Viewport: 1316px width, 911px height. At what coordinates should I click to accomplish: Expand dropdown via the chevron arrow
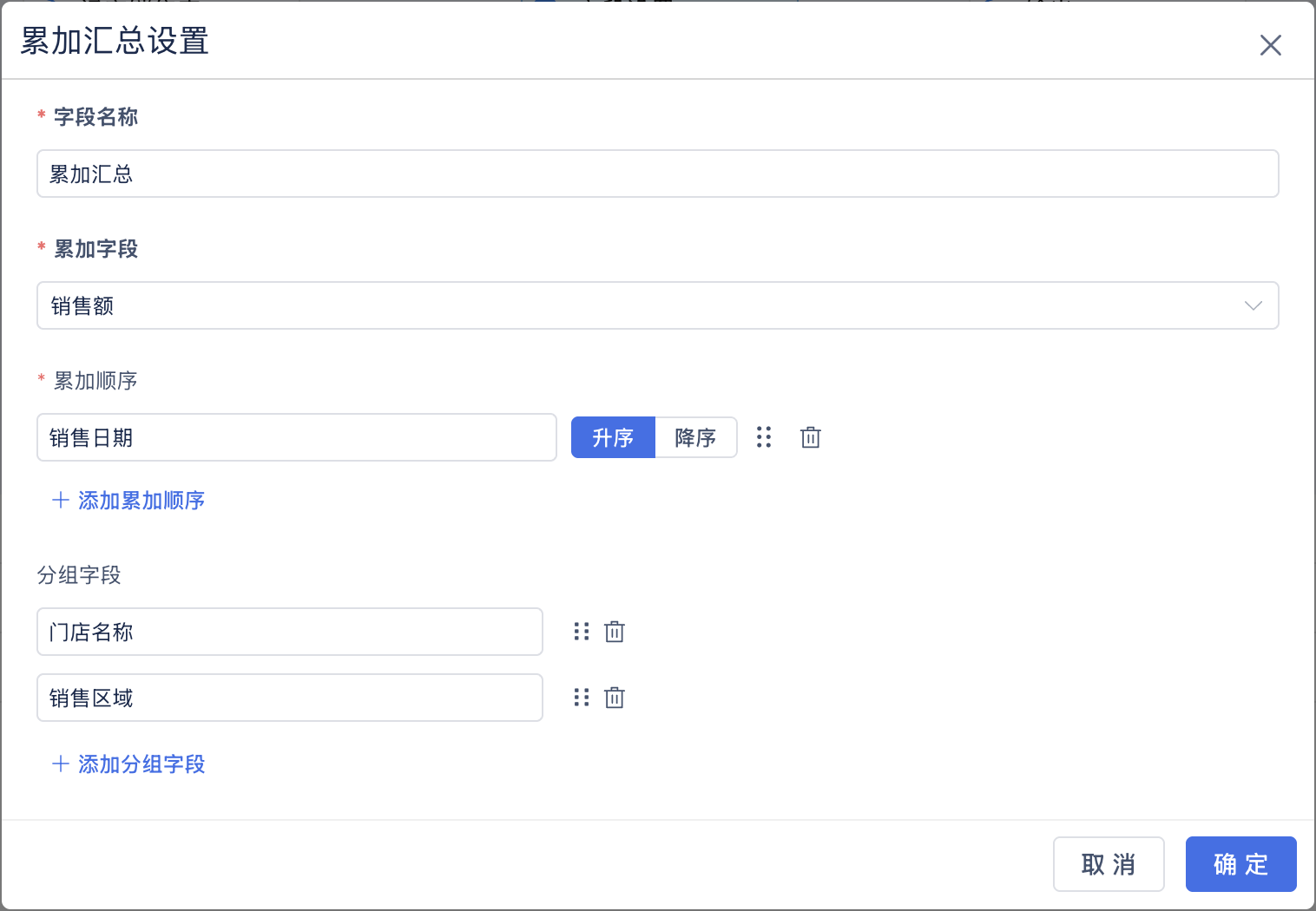[x=1253, y=305]
